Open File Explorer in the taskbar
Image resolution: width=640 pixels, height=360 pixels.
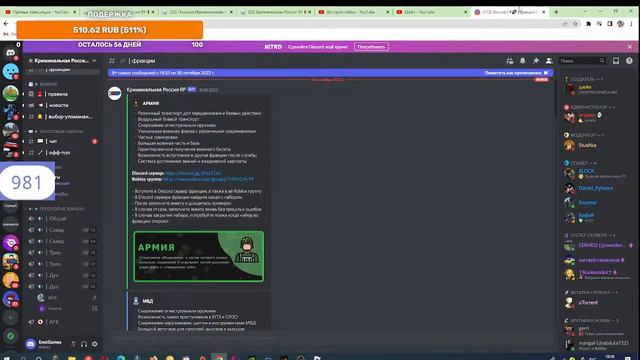click(72, 358)
